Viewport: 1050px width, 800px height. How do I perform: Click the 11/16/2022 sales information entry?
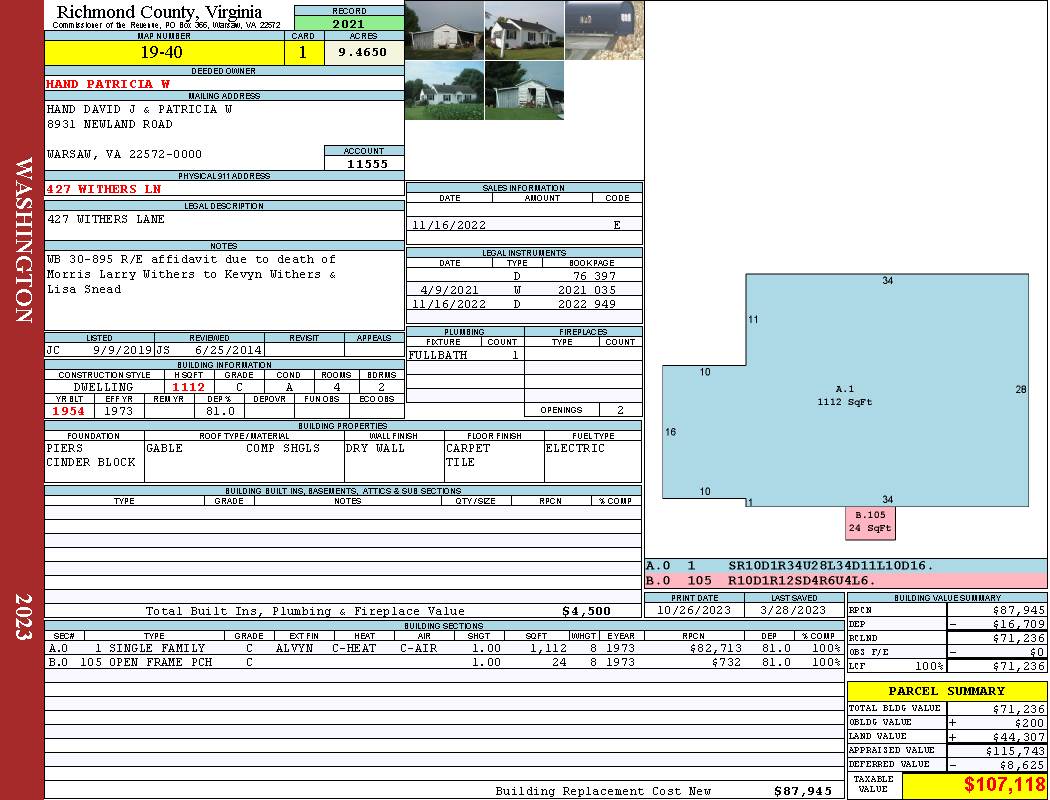(448, 225)
